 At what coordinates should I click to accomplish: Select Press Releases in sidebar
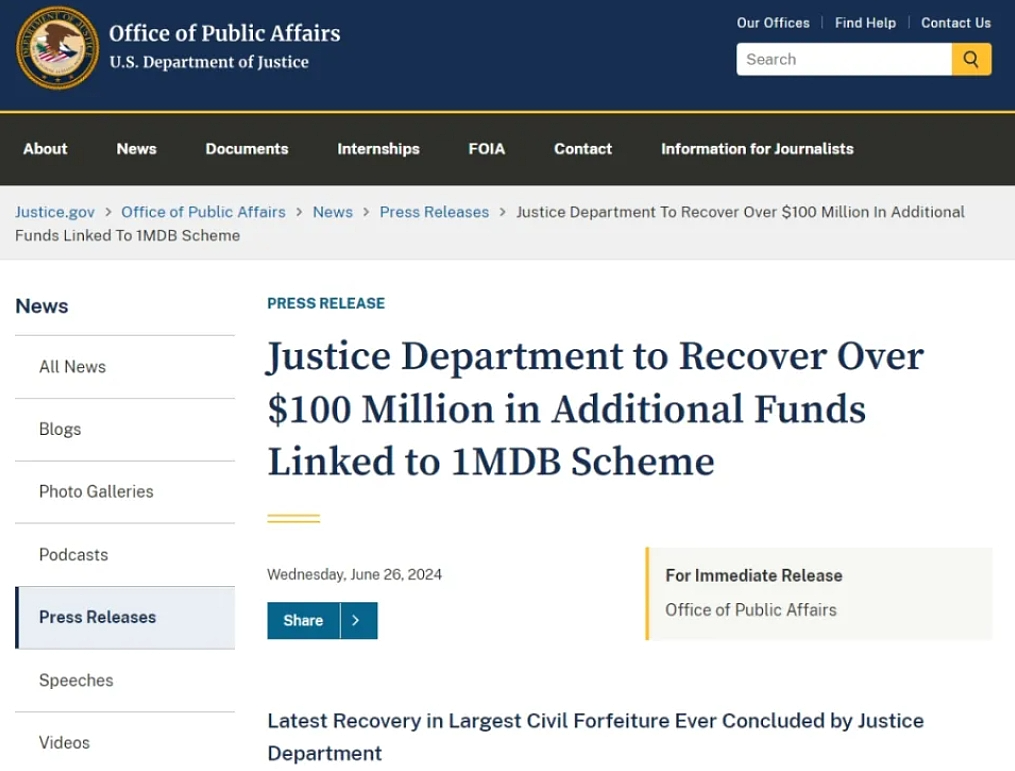[x=125, y=618]
